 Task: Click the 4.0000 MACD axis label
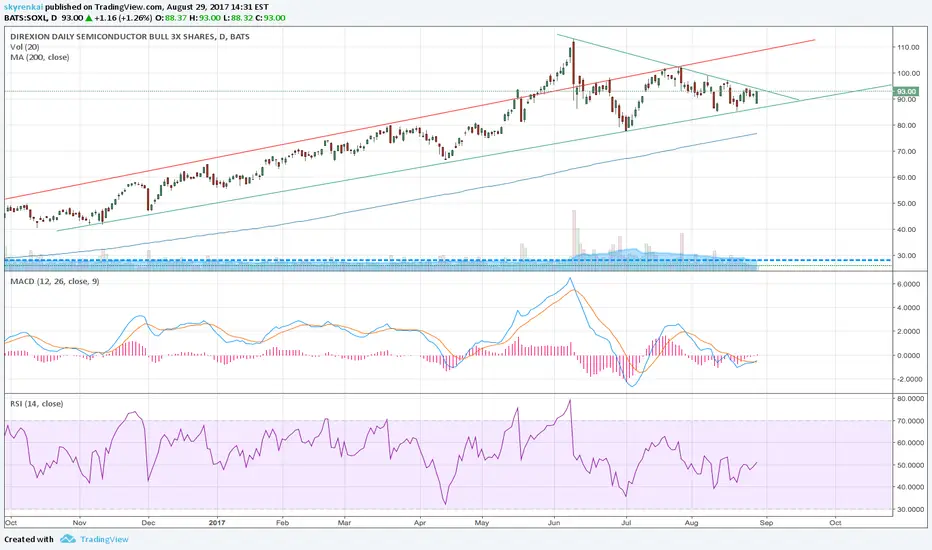click(x=909, y=308)
